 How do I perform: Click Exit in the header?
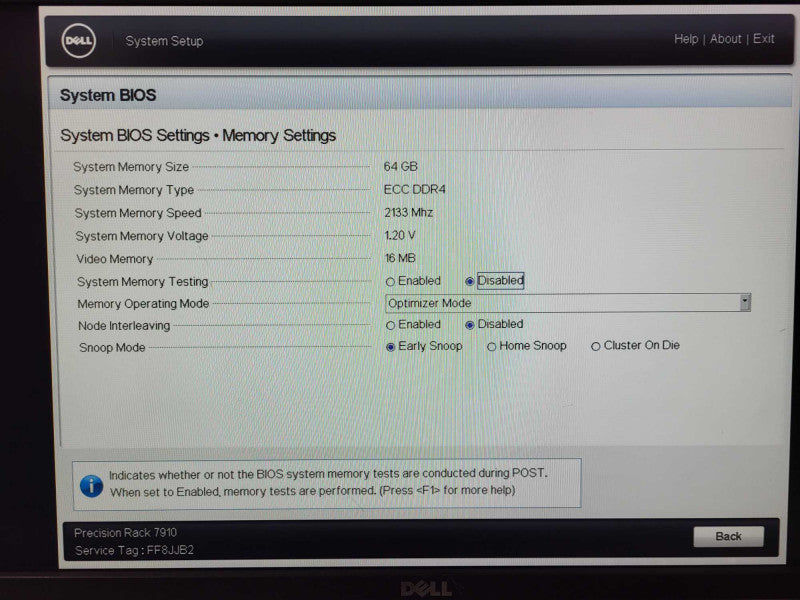pos(763,39)
